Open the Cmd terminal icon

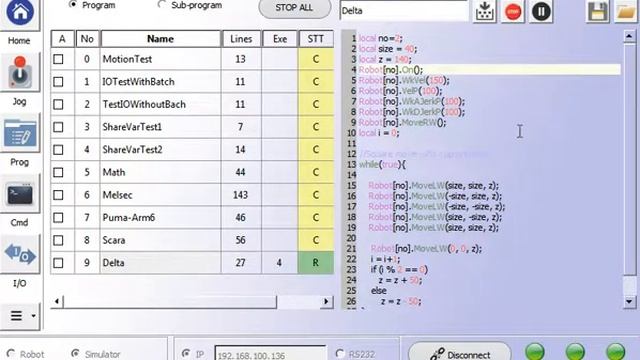(20, 194)
